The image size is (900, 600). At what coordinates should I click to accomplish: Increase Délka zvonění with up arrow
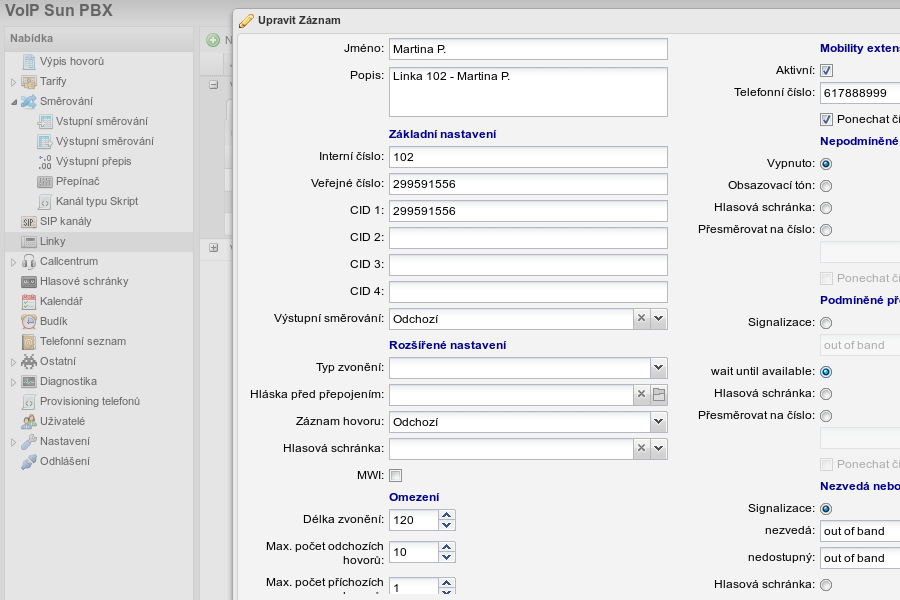(447, 515)
